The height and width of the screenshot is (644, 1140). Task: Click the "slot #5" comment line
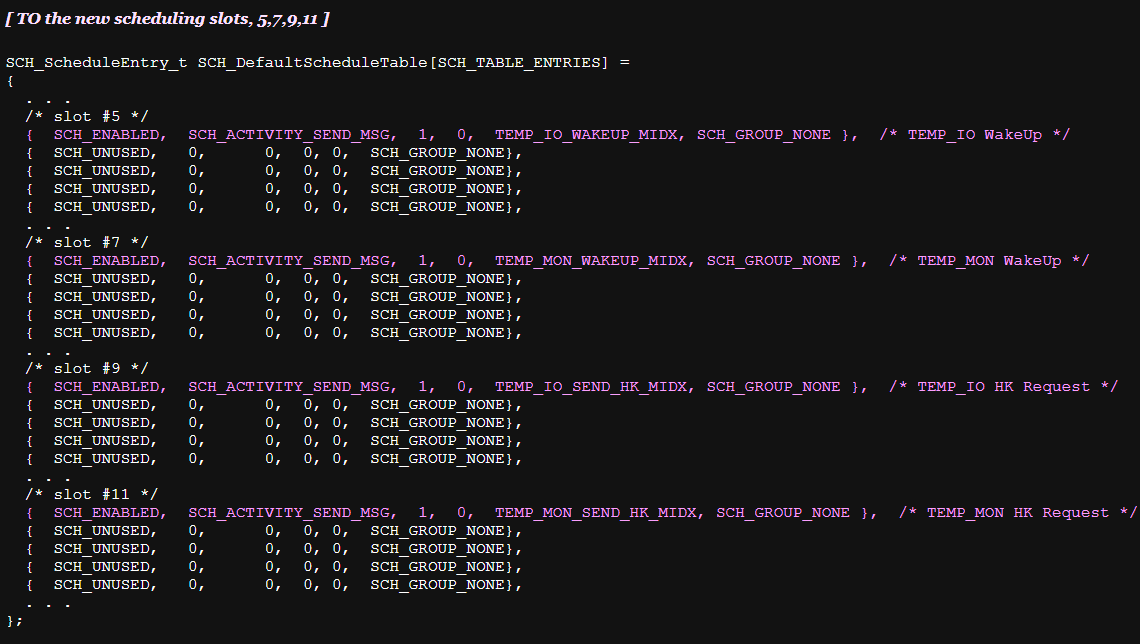[x=87, y=117]
